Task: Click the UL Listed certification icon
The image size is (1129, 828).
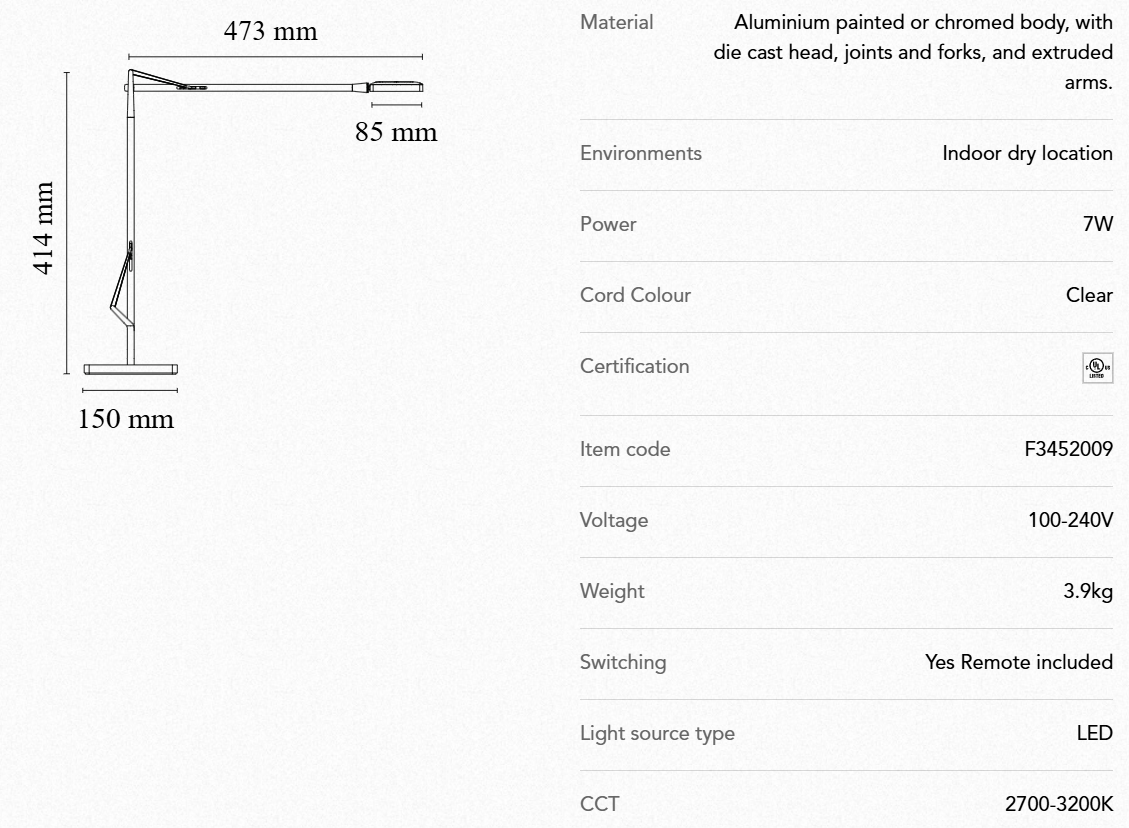Action: tap(1097, 367)
